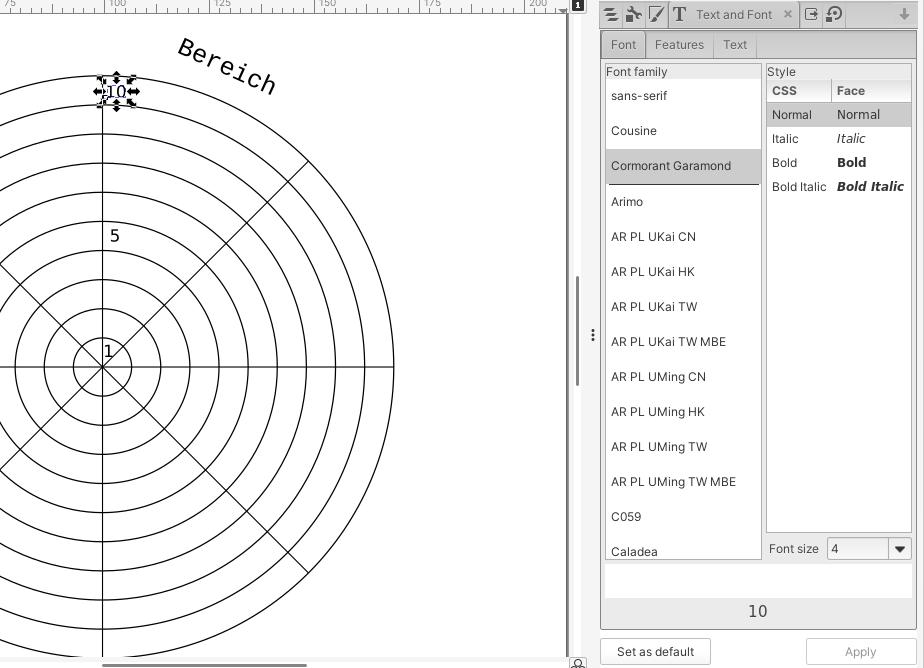
Task: Click the canvas horizontal scrollbar
Action: point(204,665)
